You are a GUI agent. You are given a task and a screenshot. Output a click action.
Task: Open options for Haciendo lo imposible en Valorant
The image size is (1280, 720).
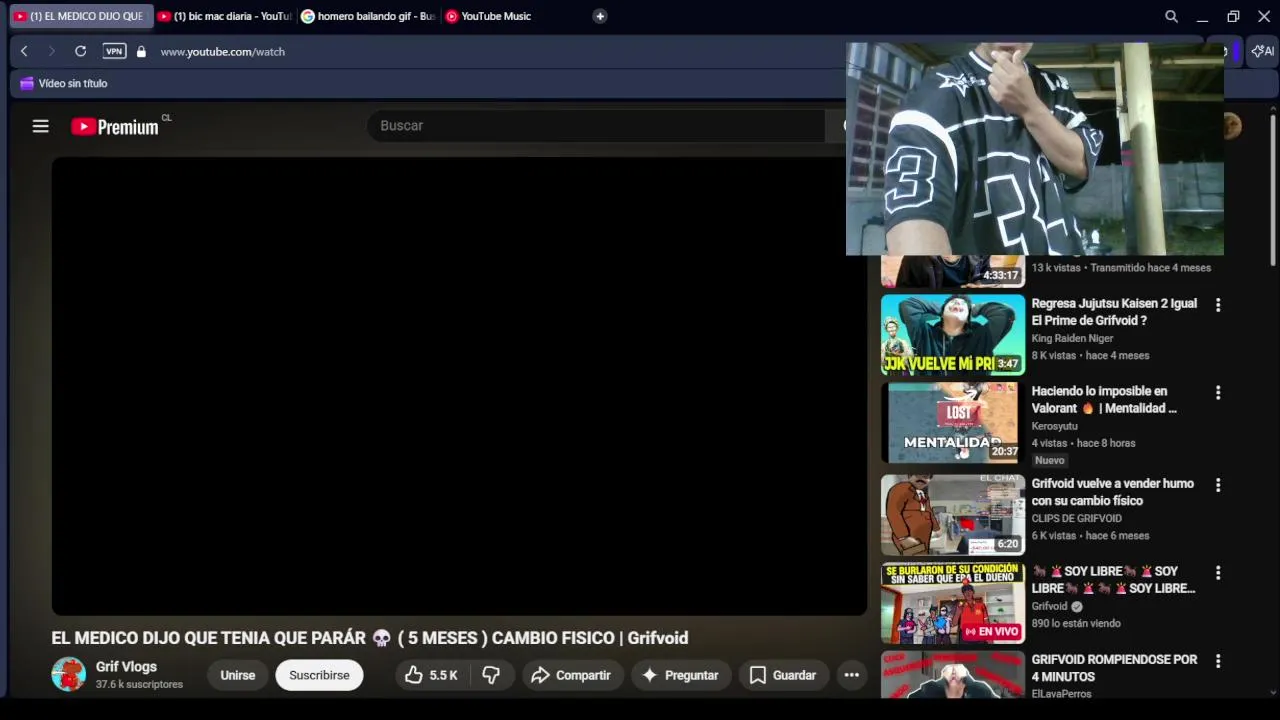click(1218, 393)
